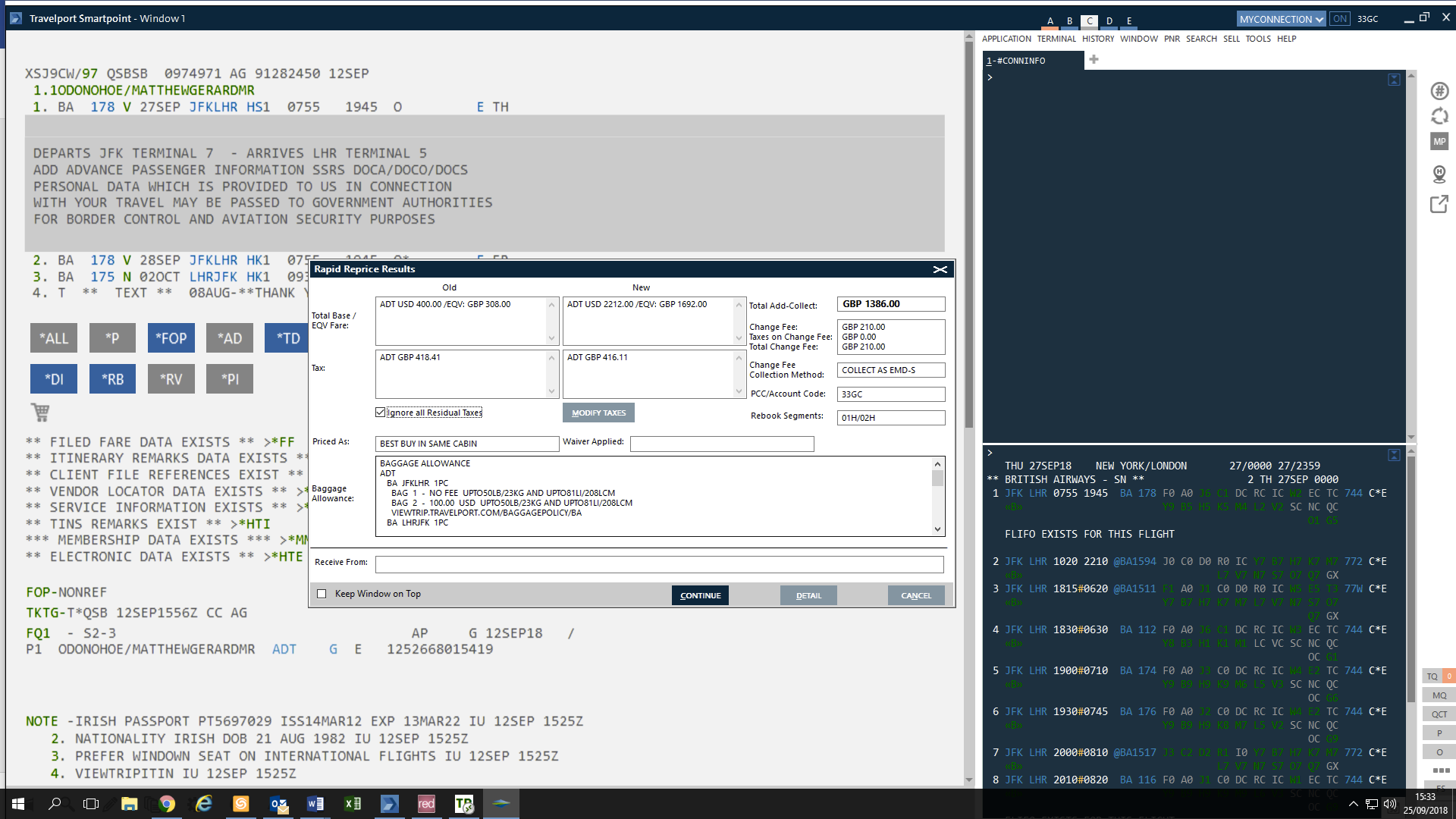
Task: Click down arrow of New Tax box
Action: [x=739, y=391]
